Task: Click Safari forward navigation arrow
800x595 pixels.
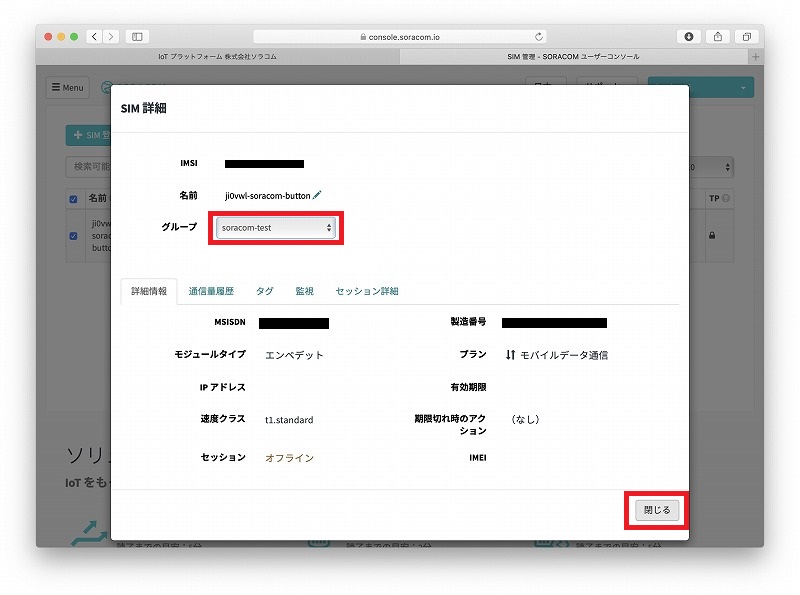Action: click(110, 36)
